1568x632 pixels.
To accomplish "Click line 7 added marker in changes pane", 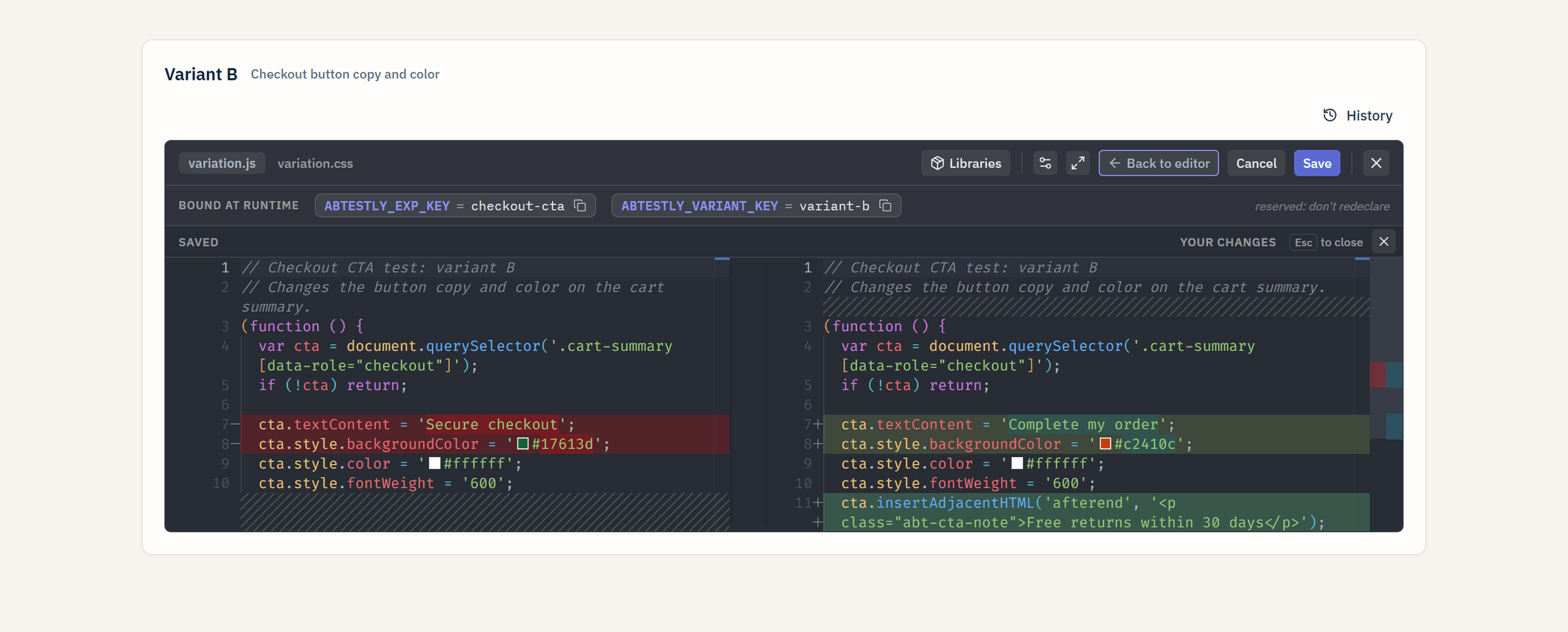I will coord(818,424).
